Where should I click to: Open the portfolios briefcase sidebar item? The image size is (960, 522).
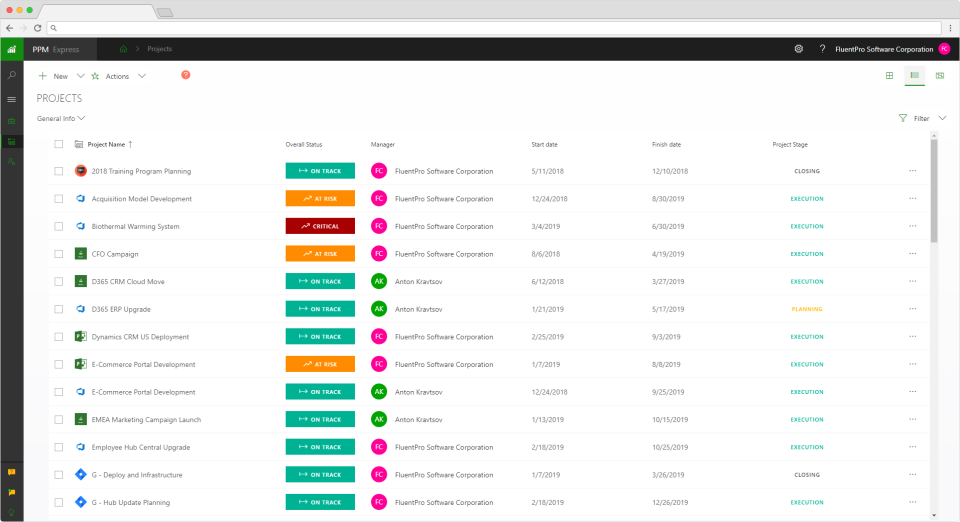[12, 121]
